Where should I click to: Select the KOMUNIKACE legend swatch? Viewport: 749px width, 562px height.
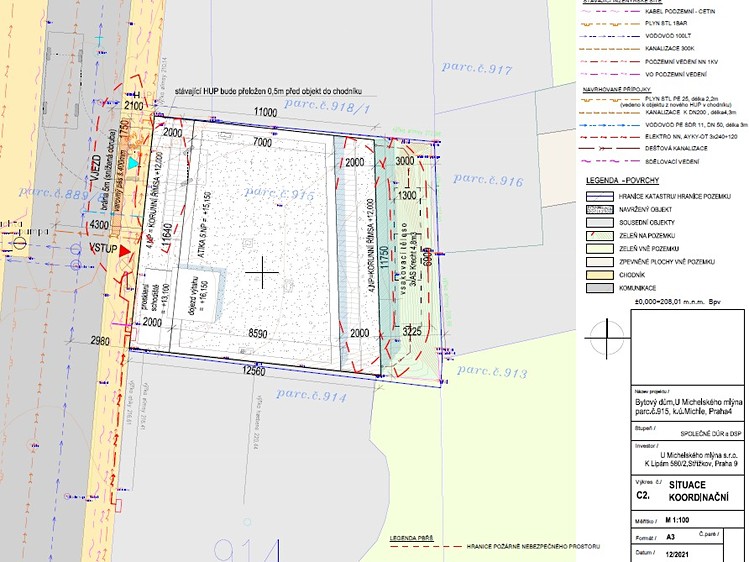[600, 288]
